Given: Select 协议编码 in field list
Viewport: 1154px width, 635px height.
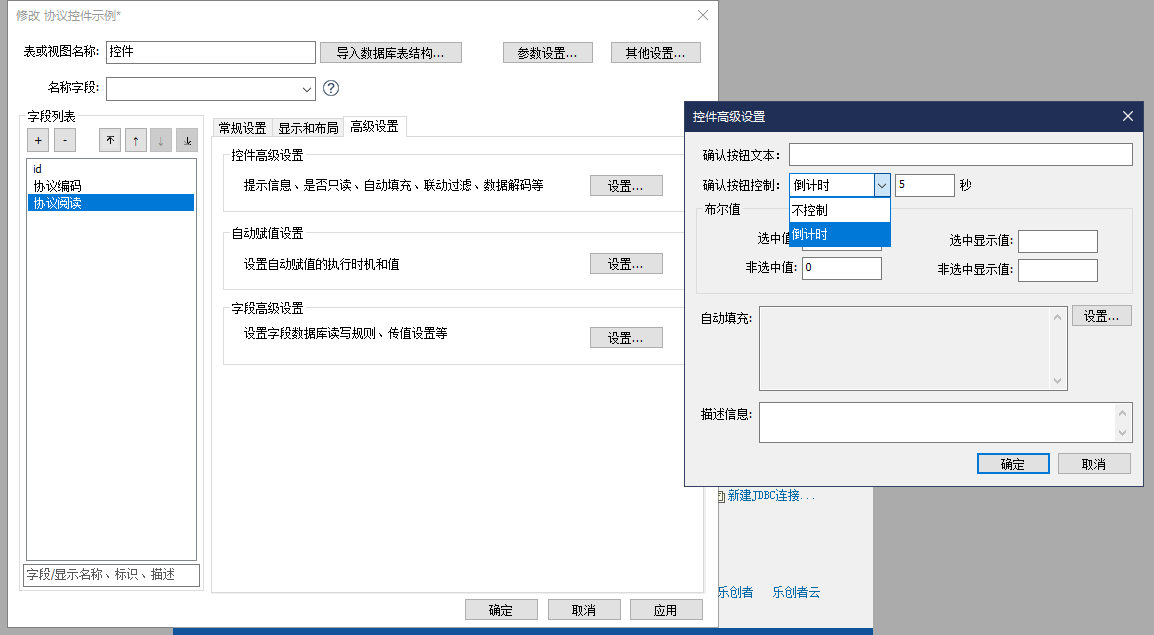Looking at the screenshot, I should coord(57,186).
